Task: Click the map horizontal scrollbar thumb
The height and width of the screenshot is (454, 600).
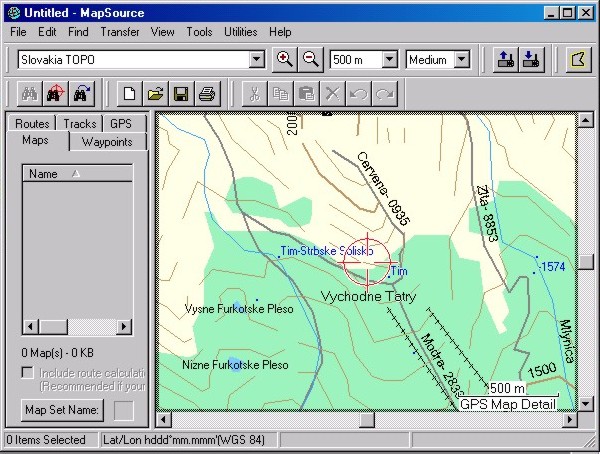Action: (x=367, y=420)
